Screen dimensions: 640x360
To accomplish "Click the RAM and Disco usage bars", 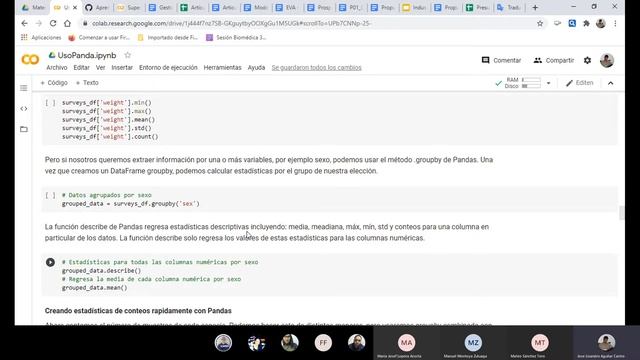I will click(x=522, y=83).
